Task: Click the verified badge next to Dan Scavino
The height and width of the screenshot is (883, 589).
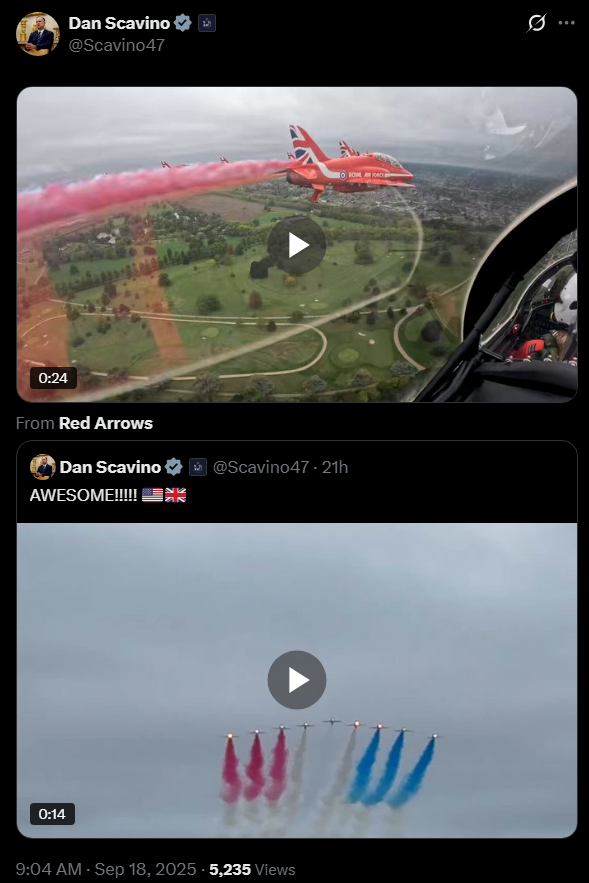Action: pyautogui.click(x=182, y=23)
